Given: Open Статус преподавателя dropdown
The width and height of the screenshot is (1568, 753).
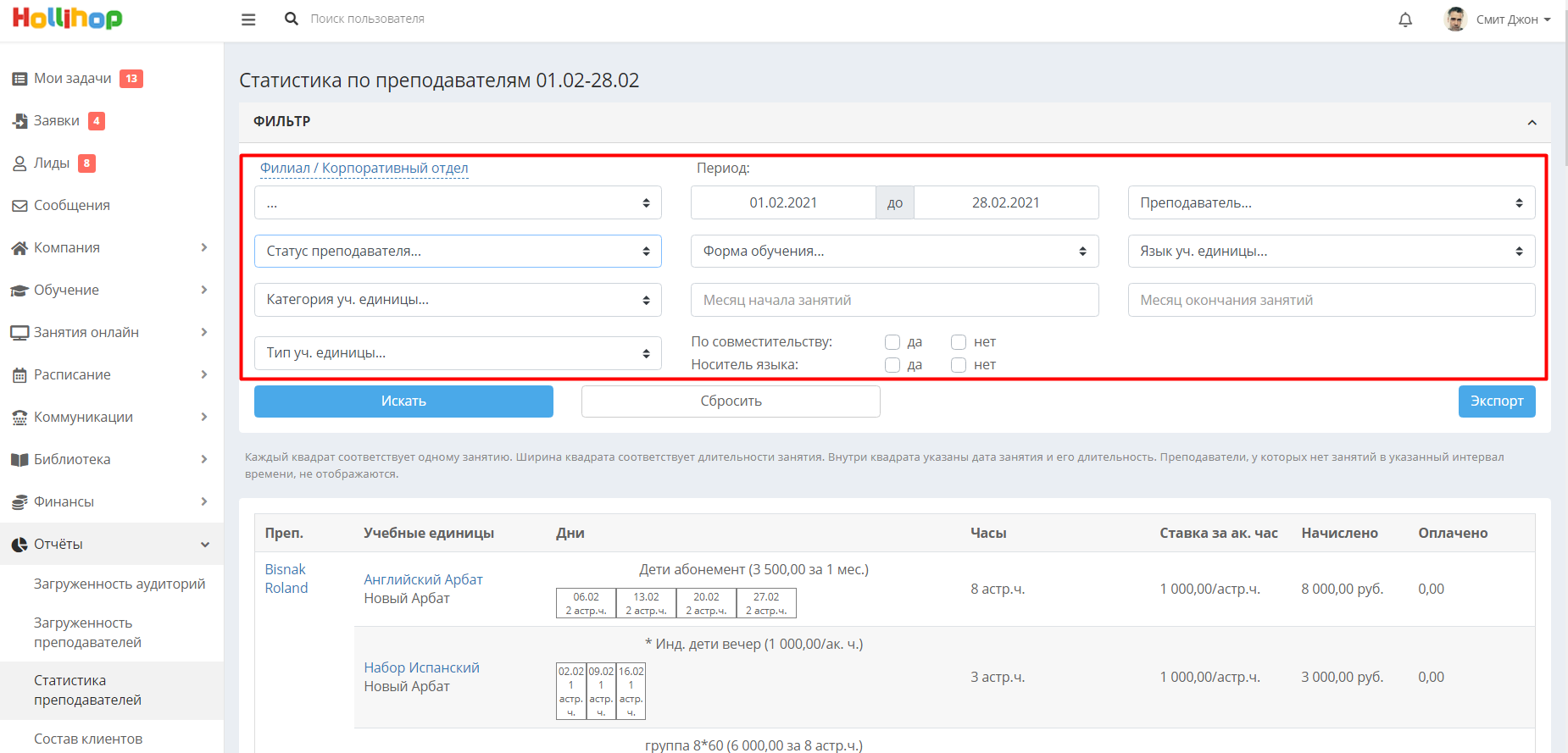Looking at the screenshot, I should pos(458,252).
